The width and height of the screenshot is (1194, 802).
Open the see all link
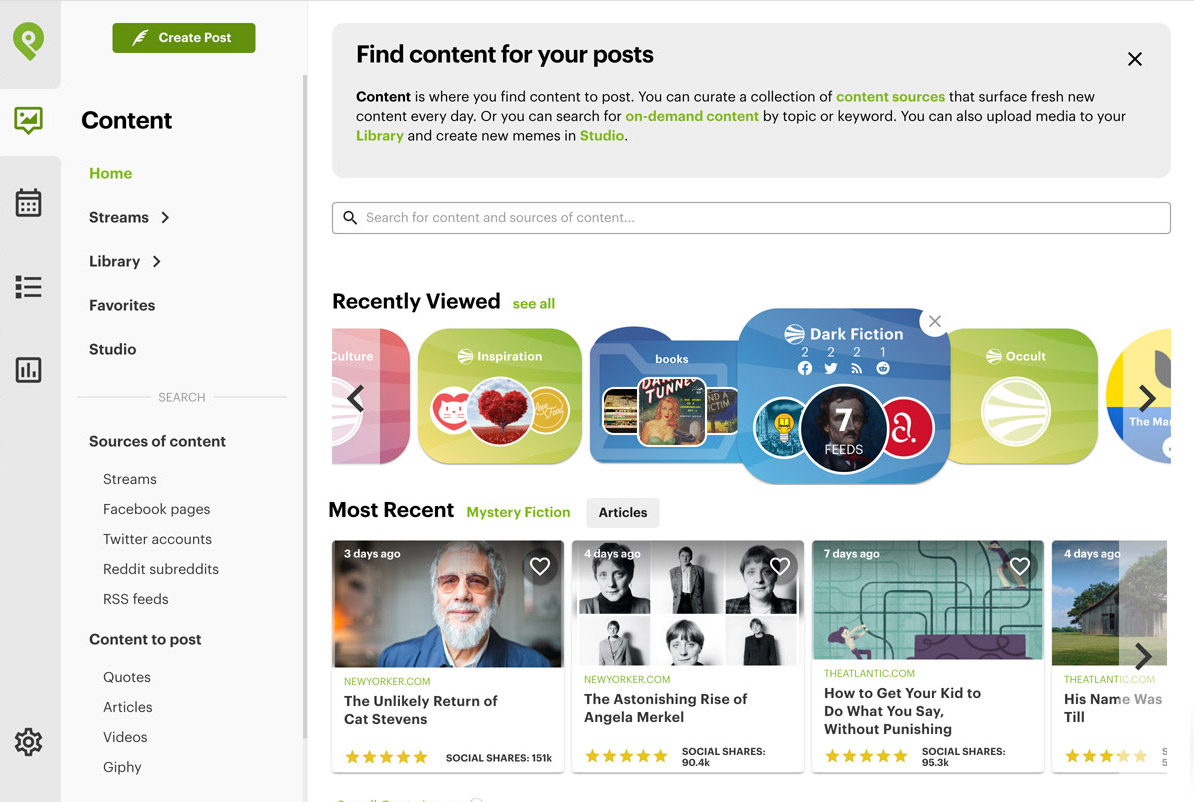point(534,304)
